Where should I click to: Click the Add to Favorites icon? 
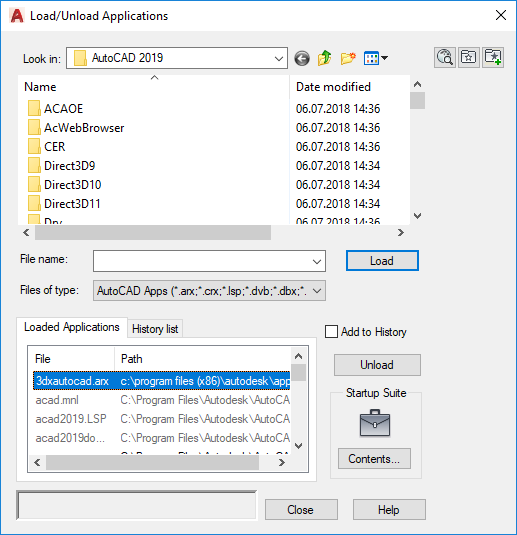coord(493,57)
